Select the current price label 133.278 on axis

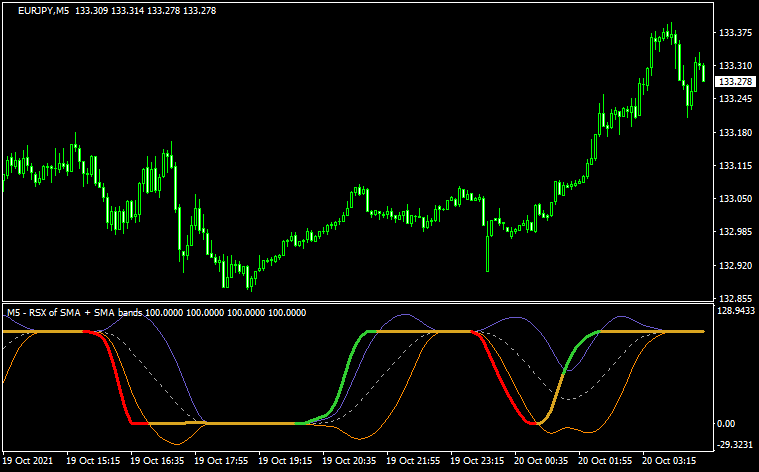click(x=735, y=81)
